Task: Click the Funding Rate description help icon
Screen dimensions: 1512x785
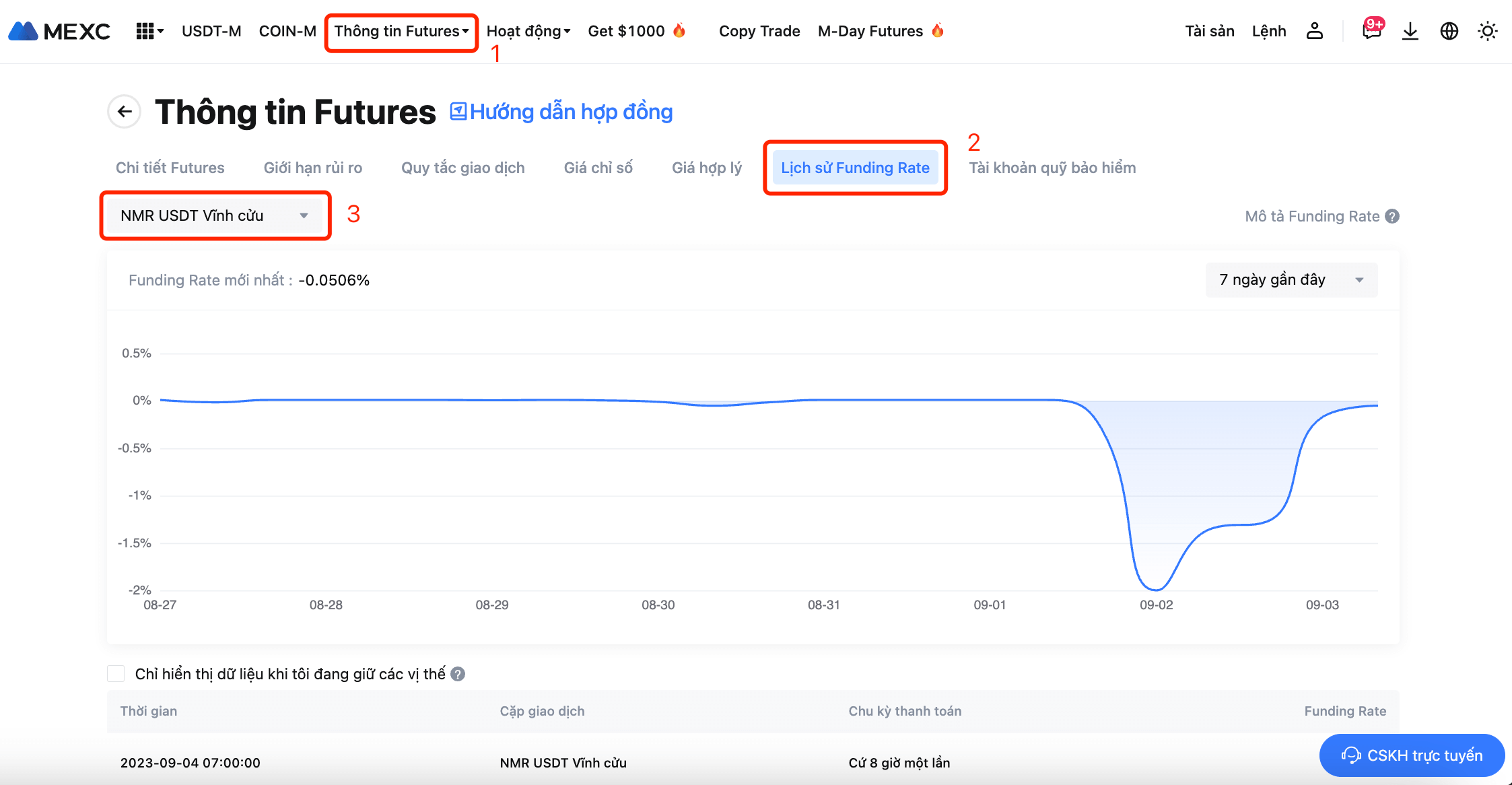Action: [1393, 216]
